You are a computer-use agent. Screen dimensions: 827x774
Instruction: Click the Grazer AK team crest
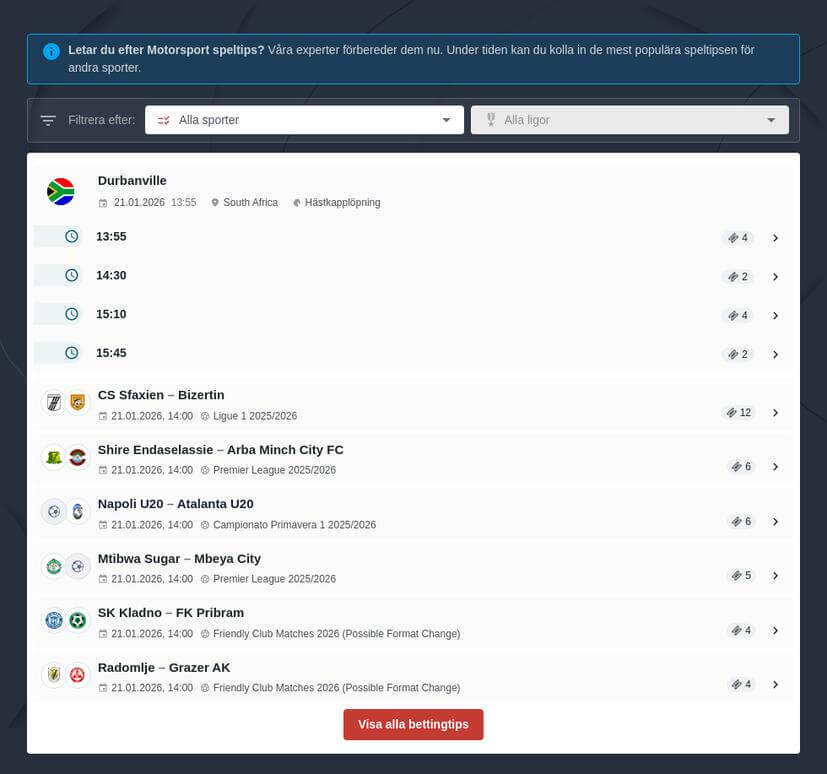tap(78, 675)
